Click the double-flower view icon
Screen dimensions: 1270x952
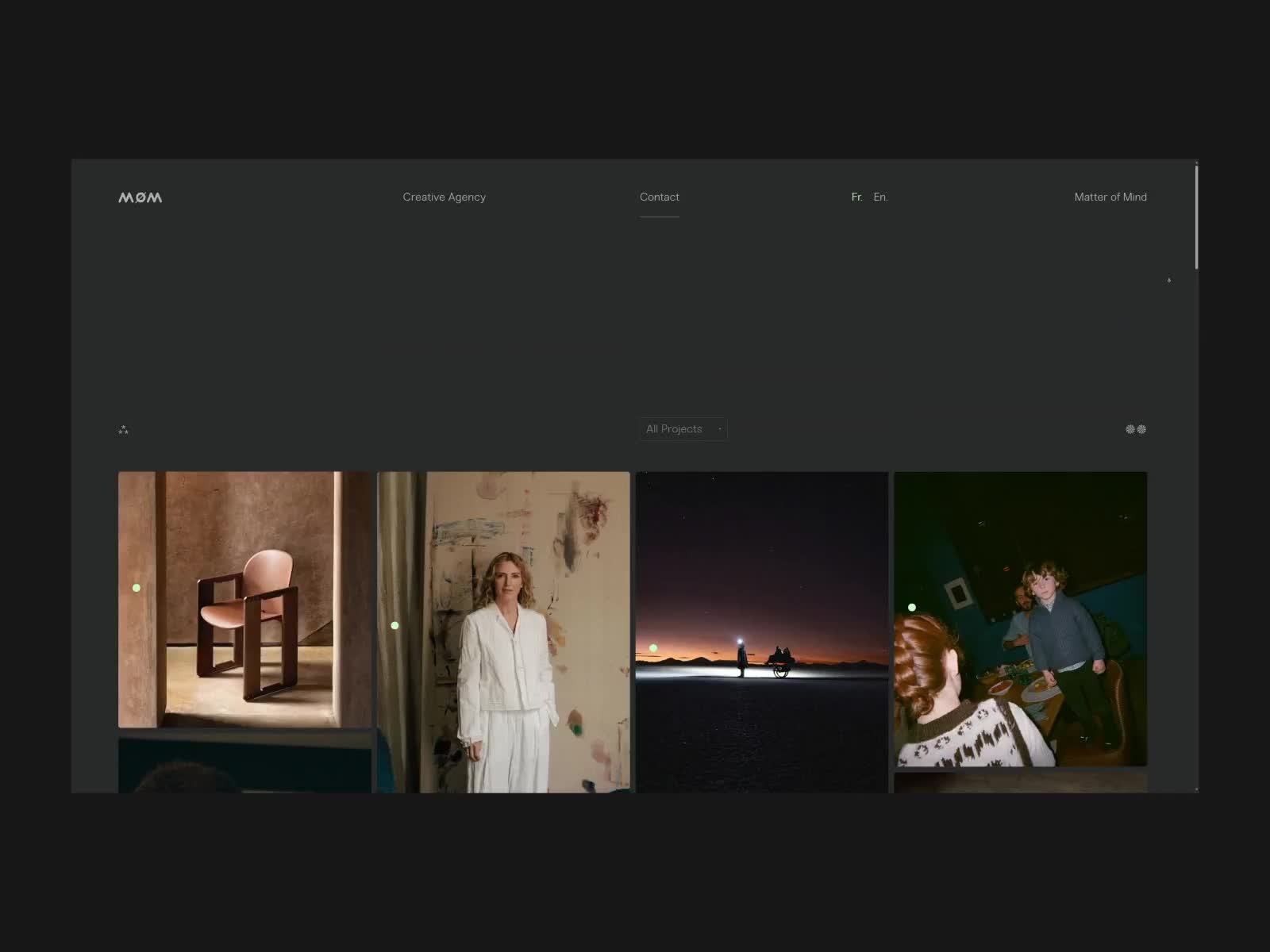[x=1136, y=429]
